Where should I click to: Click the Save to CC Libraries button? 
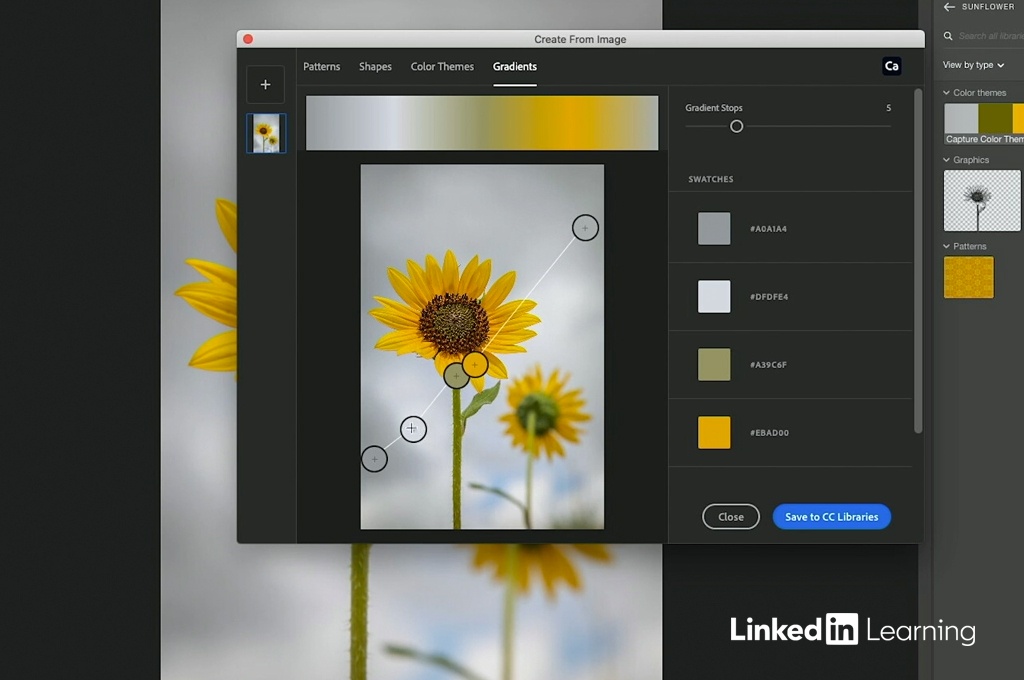tap(831, 517)
